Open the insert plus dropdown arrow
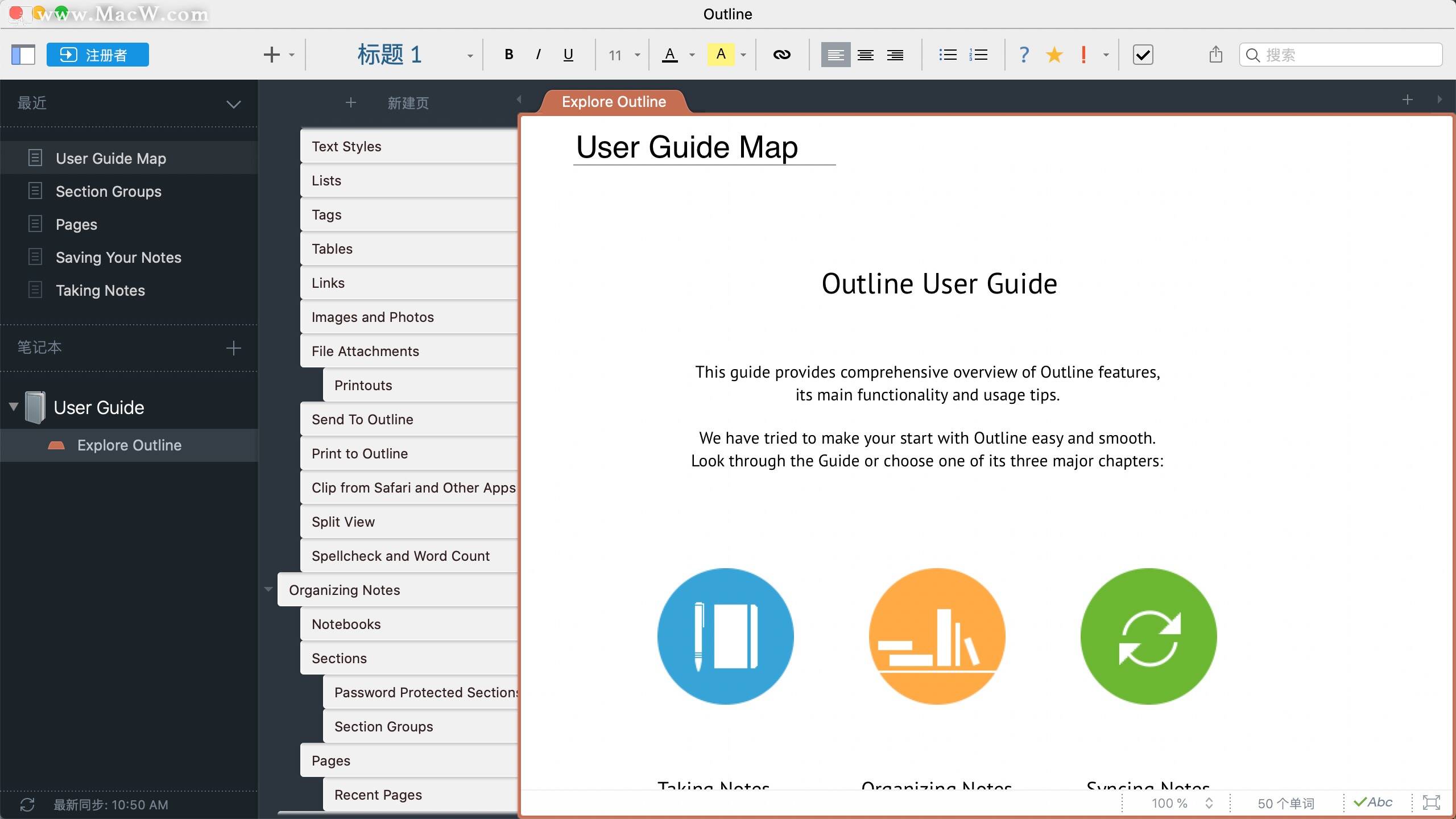1456x819 pixels. tap(292, 55)
